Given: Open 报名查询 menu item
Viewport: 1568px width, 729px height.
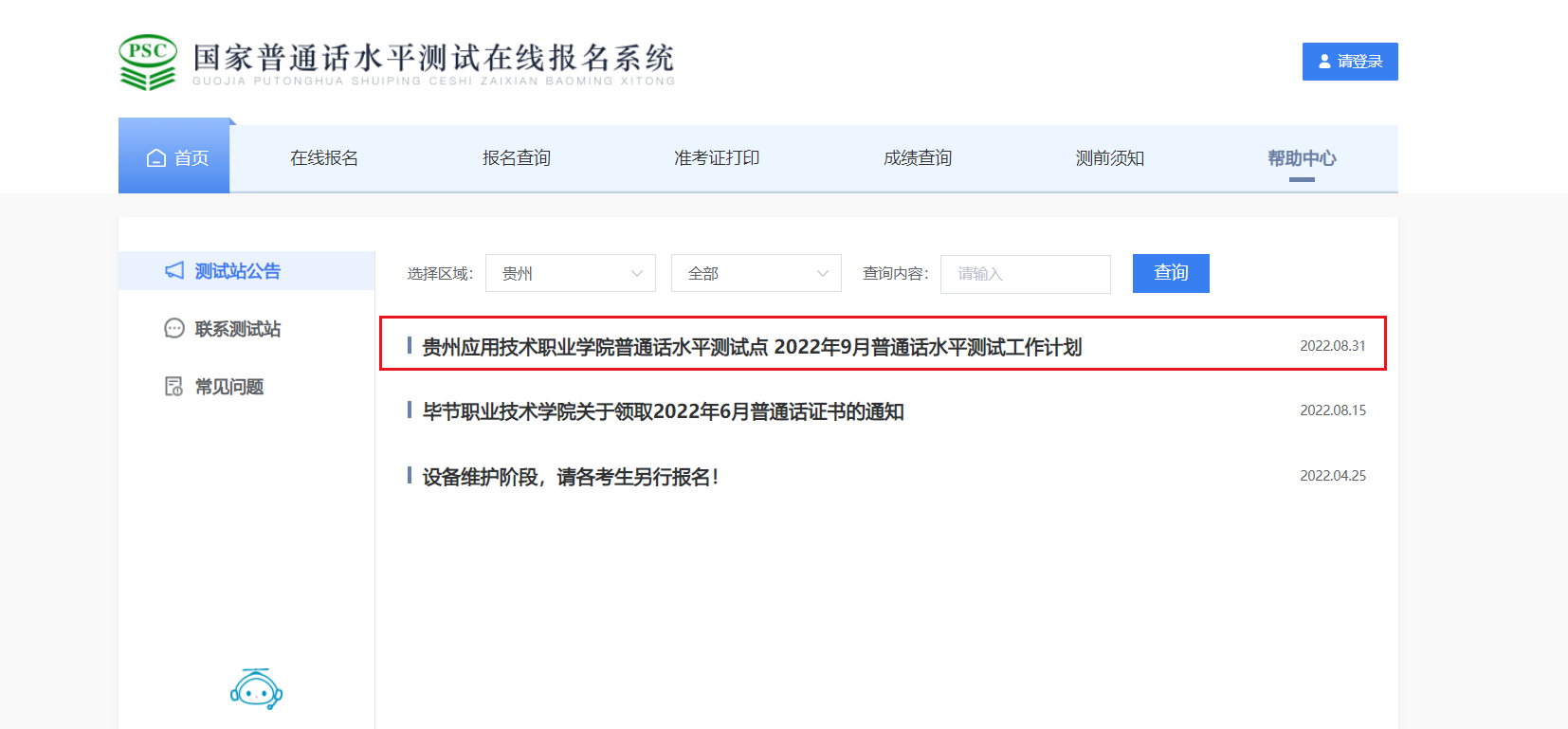Looking at the screenshot, I should 517,158.
